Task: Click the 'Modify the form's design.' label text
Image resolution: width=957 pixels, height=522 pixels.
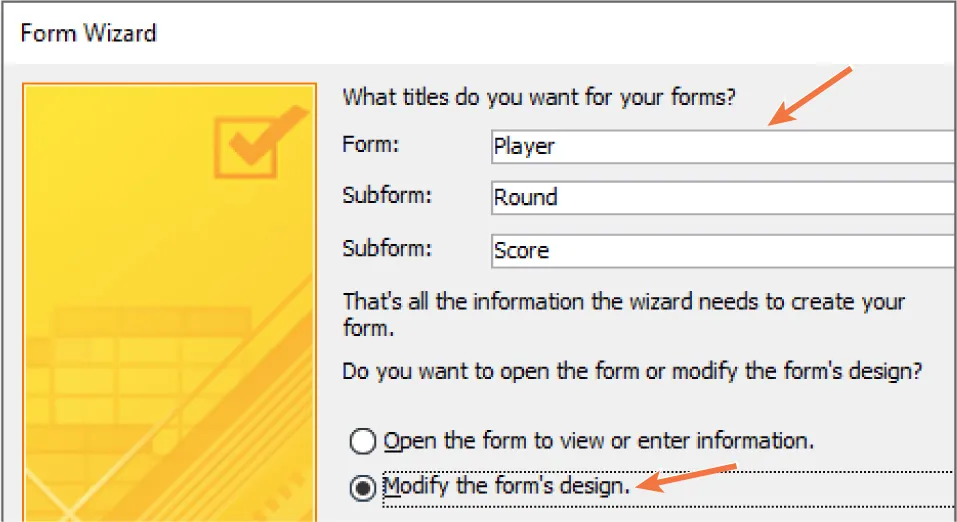Action: [508, 487]
